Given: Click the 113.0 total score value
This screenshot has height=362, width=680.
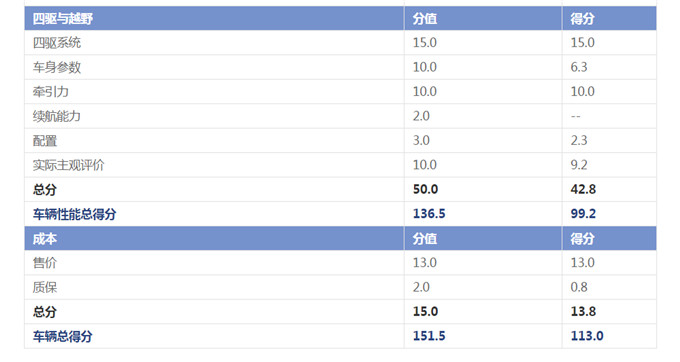Looking at the screenshot, I should pyautogui.click(x=587, y=336).
